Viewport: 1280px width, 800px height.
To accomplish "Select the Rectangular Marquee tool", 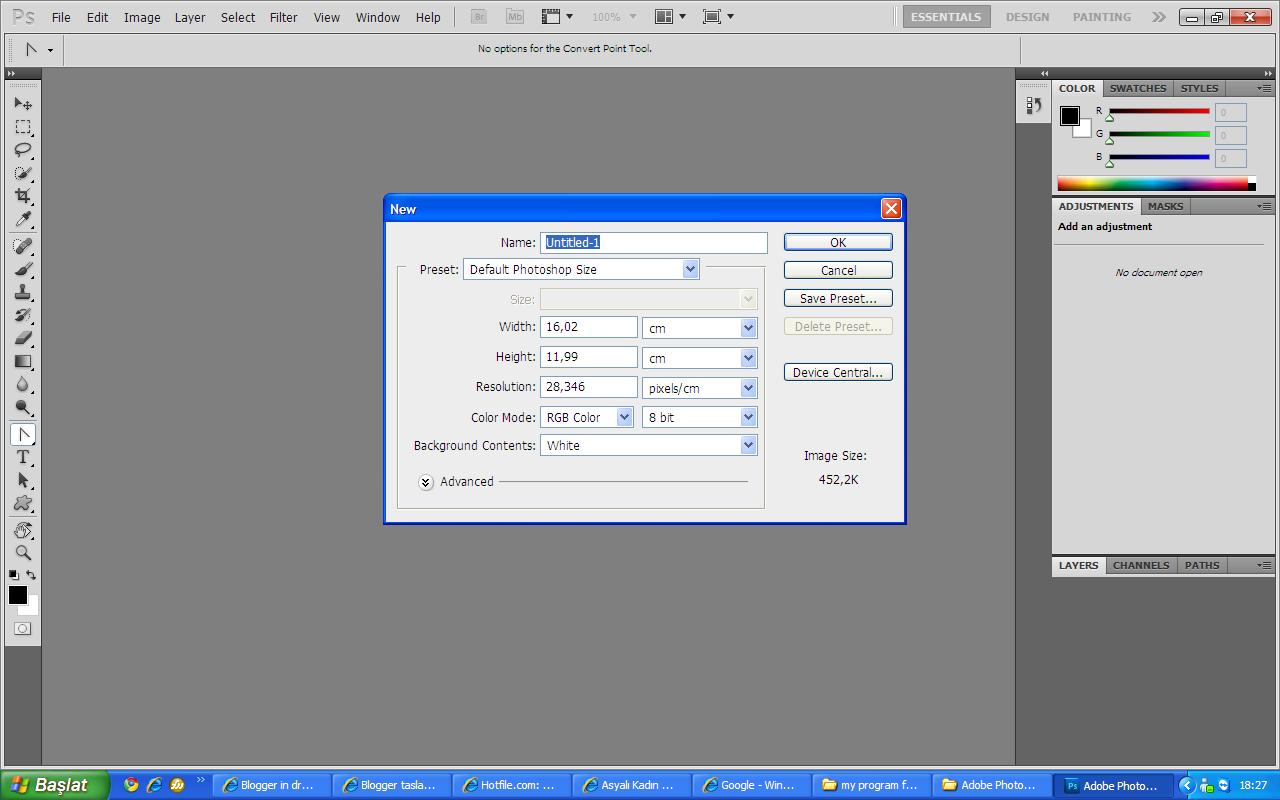I will (22, 127).
